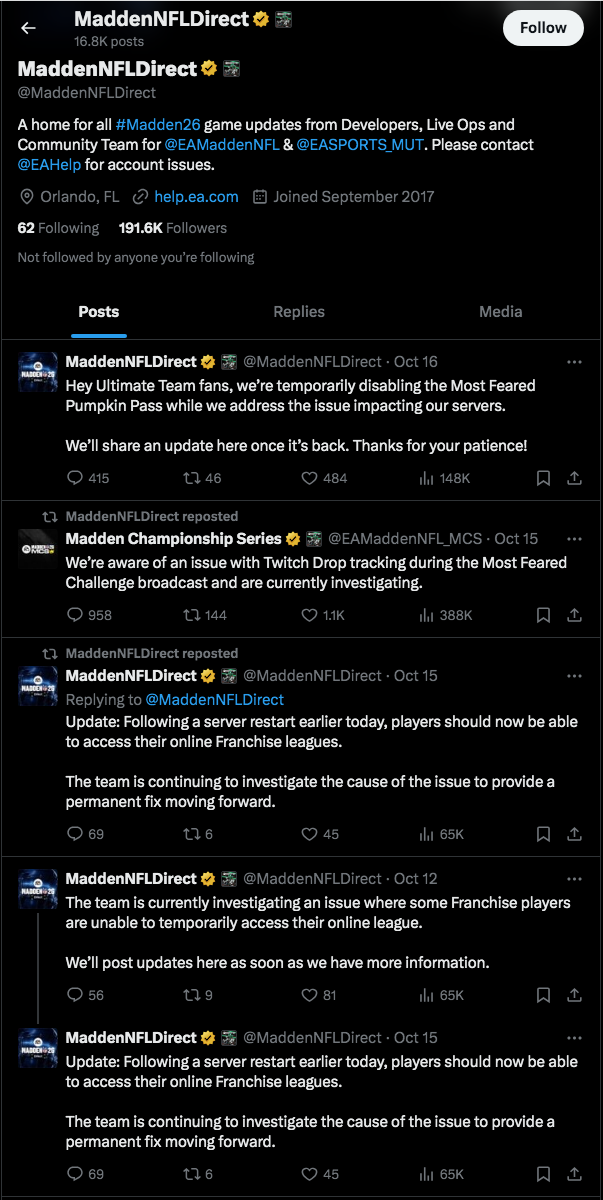
Task: Follow MaddenNFLDirect
Action: [543, 28]
